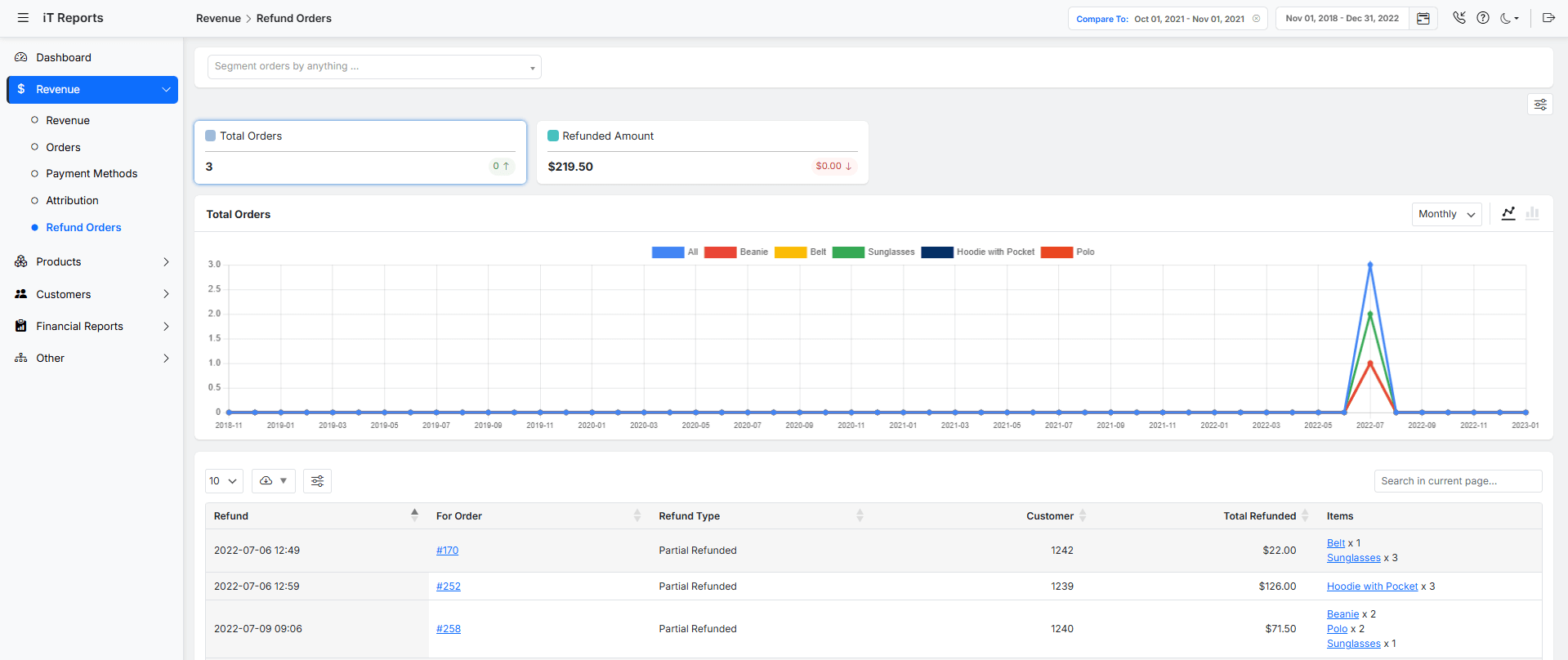Open rows-per-page dropdown showing 10
This screenshot has height=660, width=1568.
(223, 481)
